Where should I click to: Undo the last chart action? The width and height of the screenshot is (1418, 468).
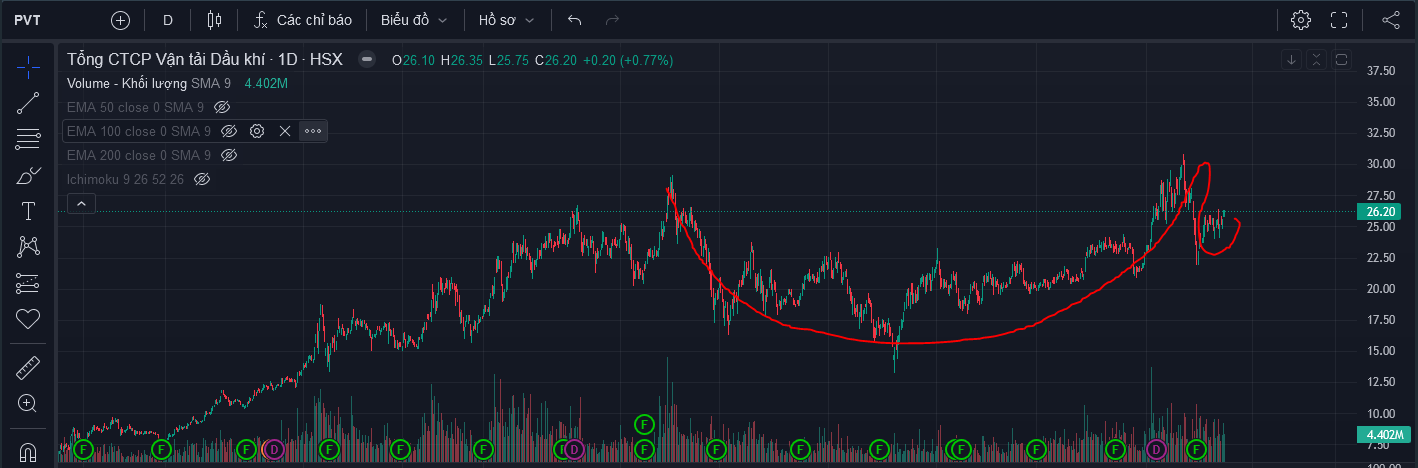pyautogui.click(x=574, y=20)
